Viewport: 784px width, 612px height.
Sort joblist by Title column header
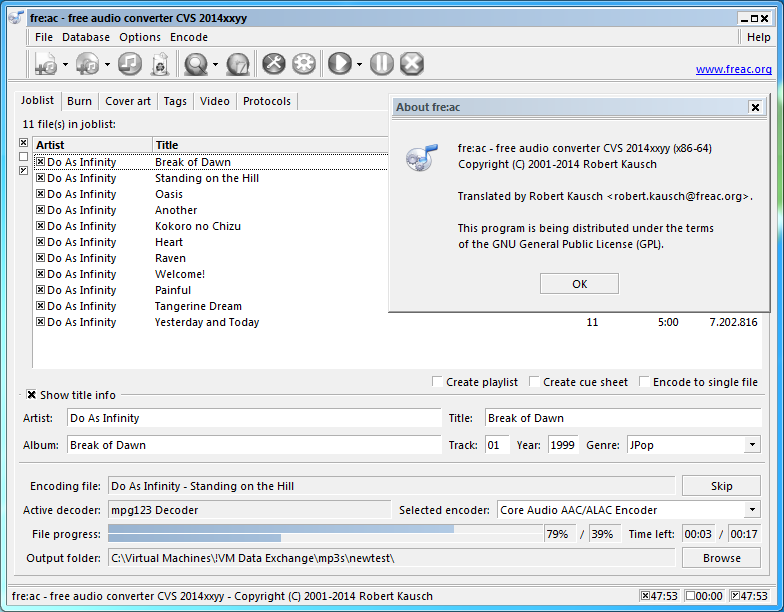pyautogui.click(x=270, y=144)
